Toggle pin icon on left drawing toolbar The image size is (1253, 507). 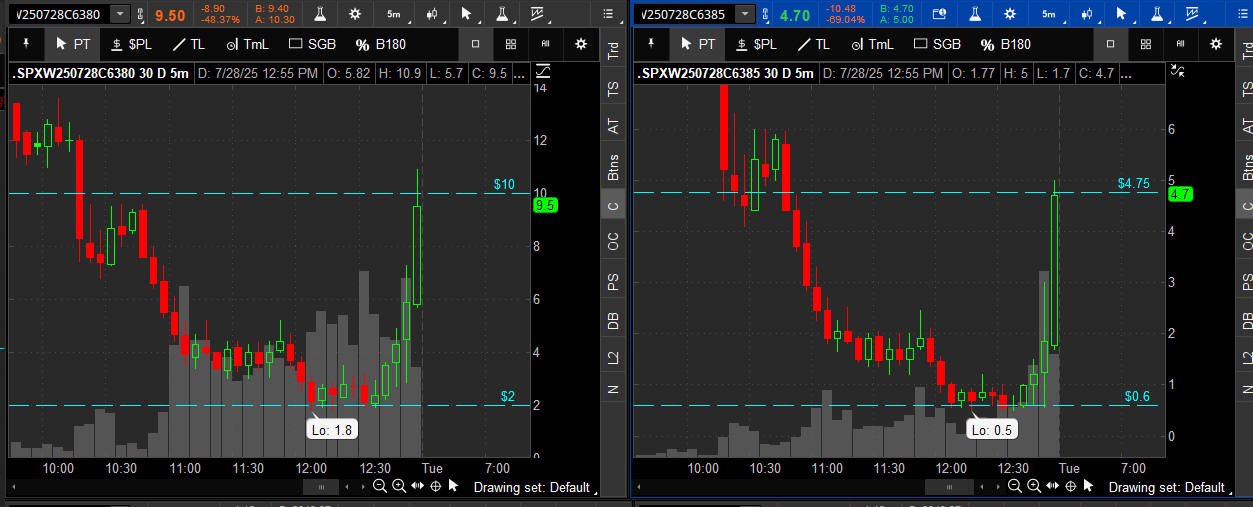point(24,44)
